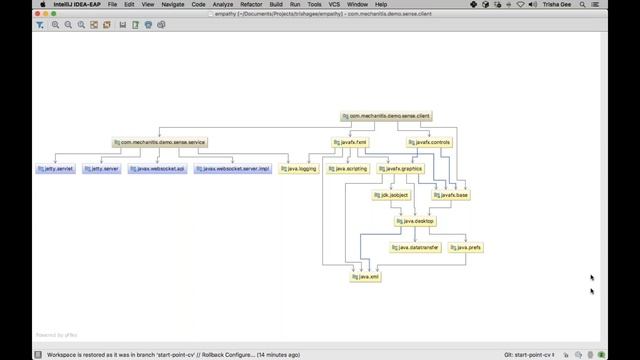
Task: Click the Wi-Fi icon in menu bar
Action: (520, 4)
